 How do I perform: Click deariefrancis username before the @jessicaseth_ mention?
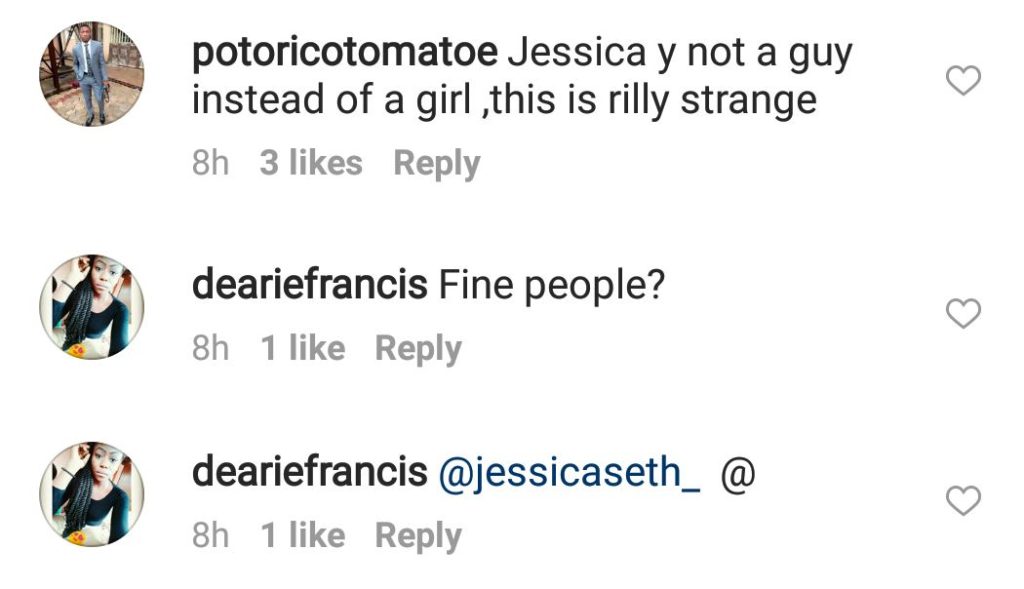(309, 474)
